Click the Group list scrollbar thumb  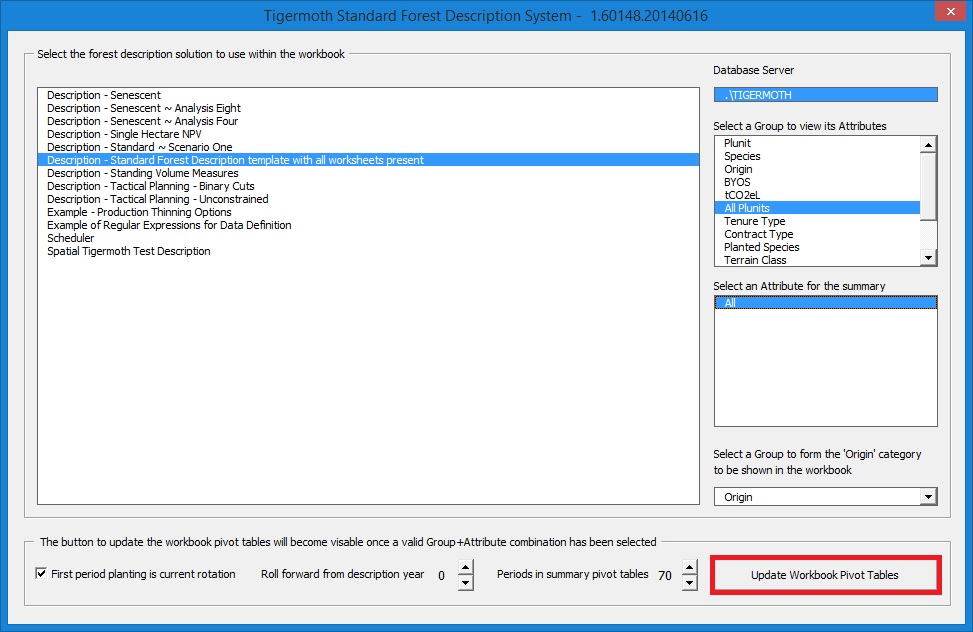[x=928, y=186]
